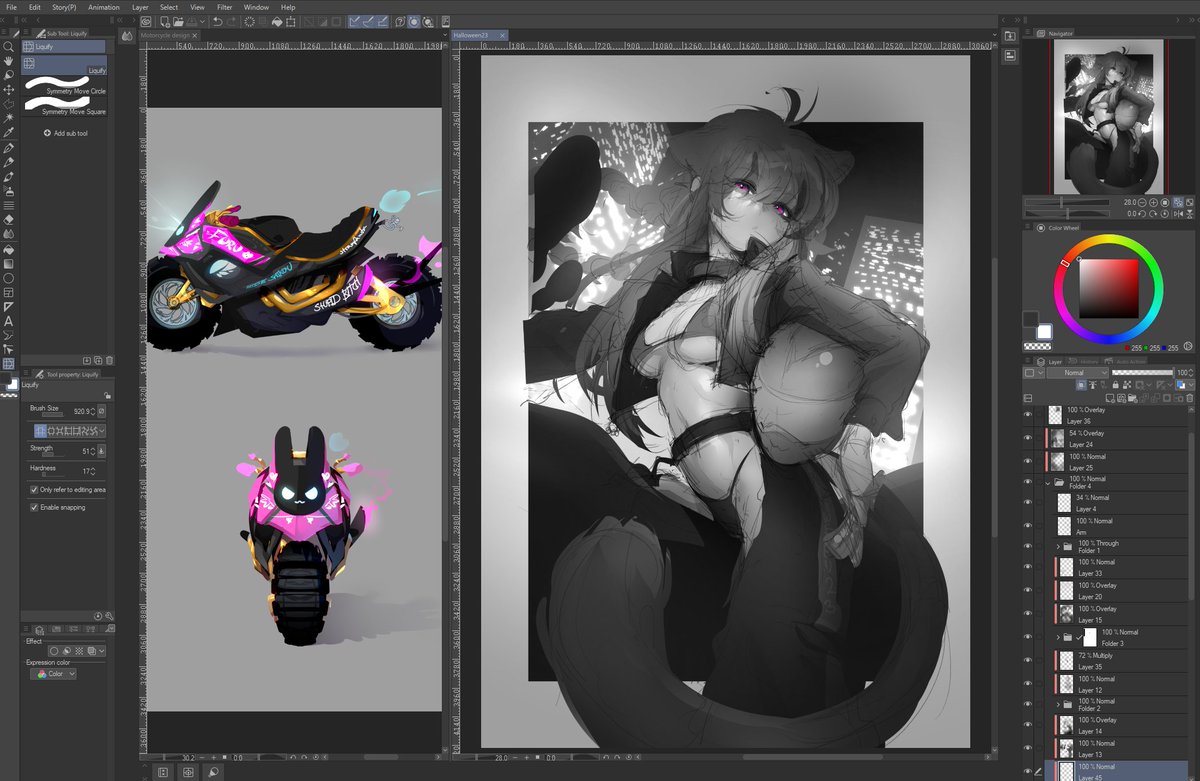This screenshot has width=1200, height=781.
Task: Select the Liquify tool in toolbar
Action: [9, 364]
